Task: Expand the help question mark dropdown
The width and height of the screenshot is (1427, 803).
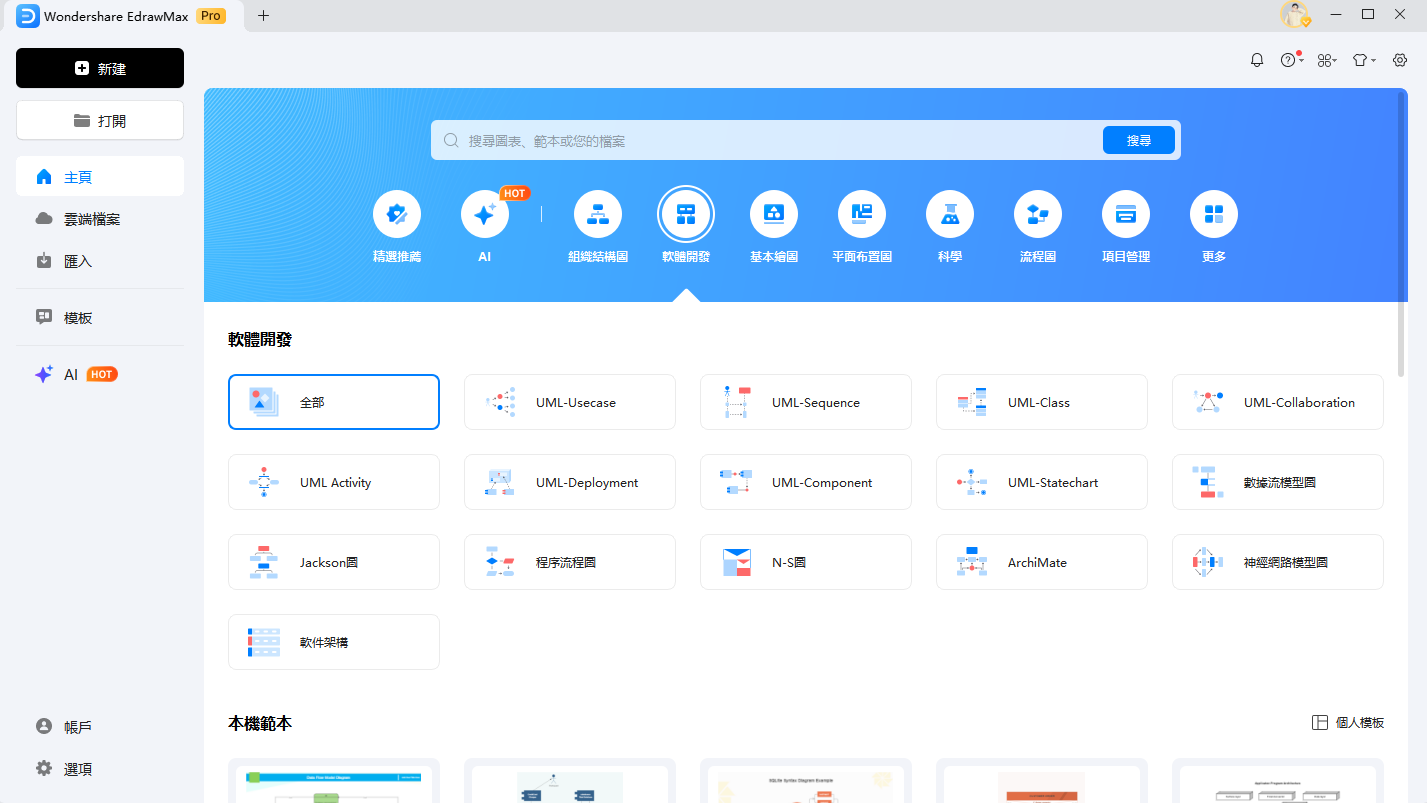Action: pos(1291,60)
